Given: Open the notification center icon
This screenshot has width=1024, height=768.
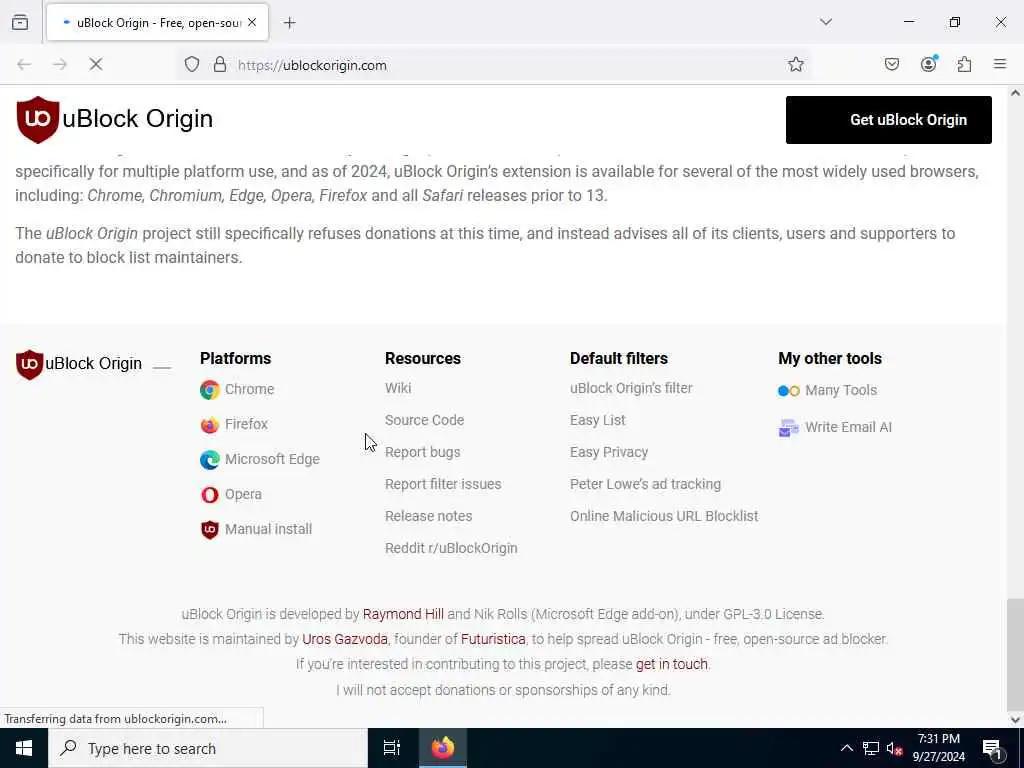Looking at the screenshot, I should (x=992, y=748).
